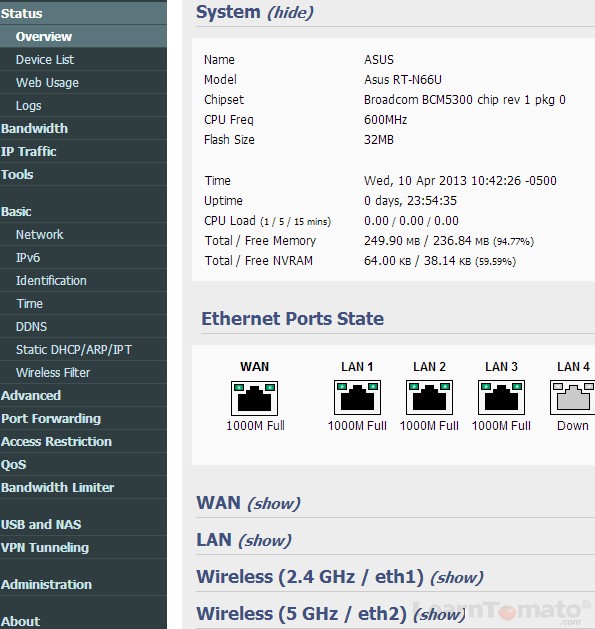Expand the WAN section via show

[x=274, y=503]
